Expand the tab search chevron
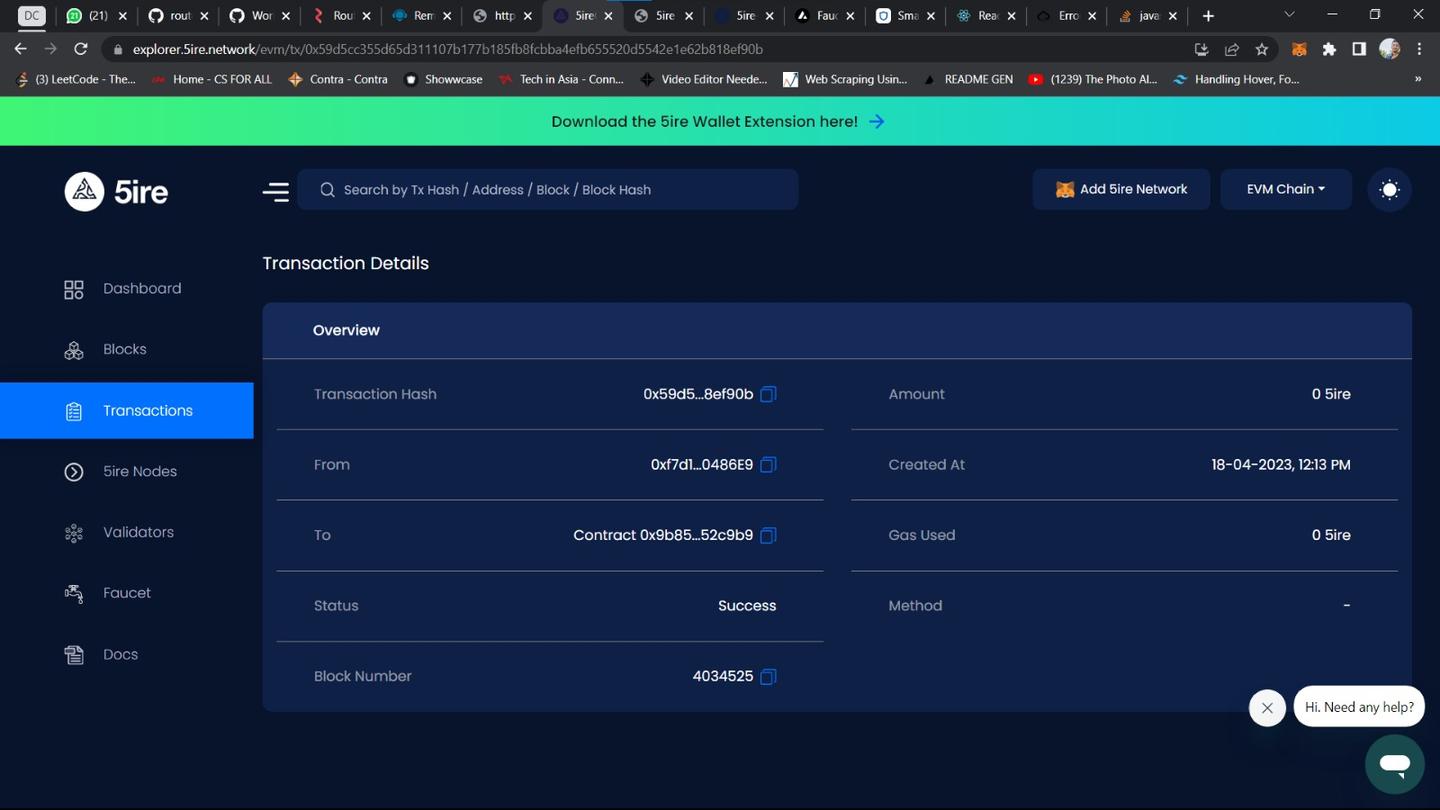1440x810 pixels. pos(1289,15)
